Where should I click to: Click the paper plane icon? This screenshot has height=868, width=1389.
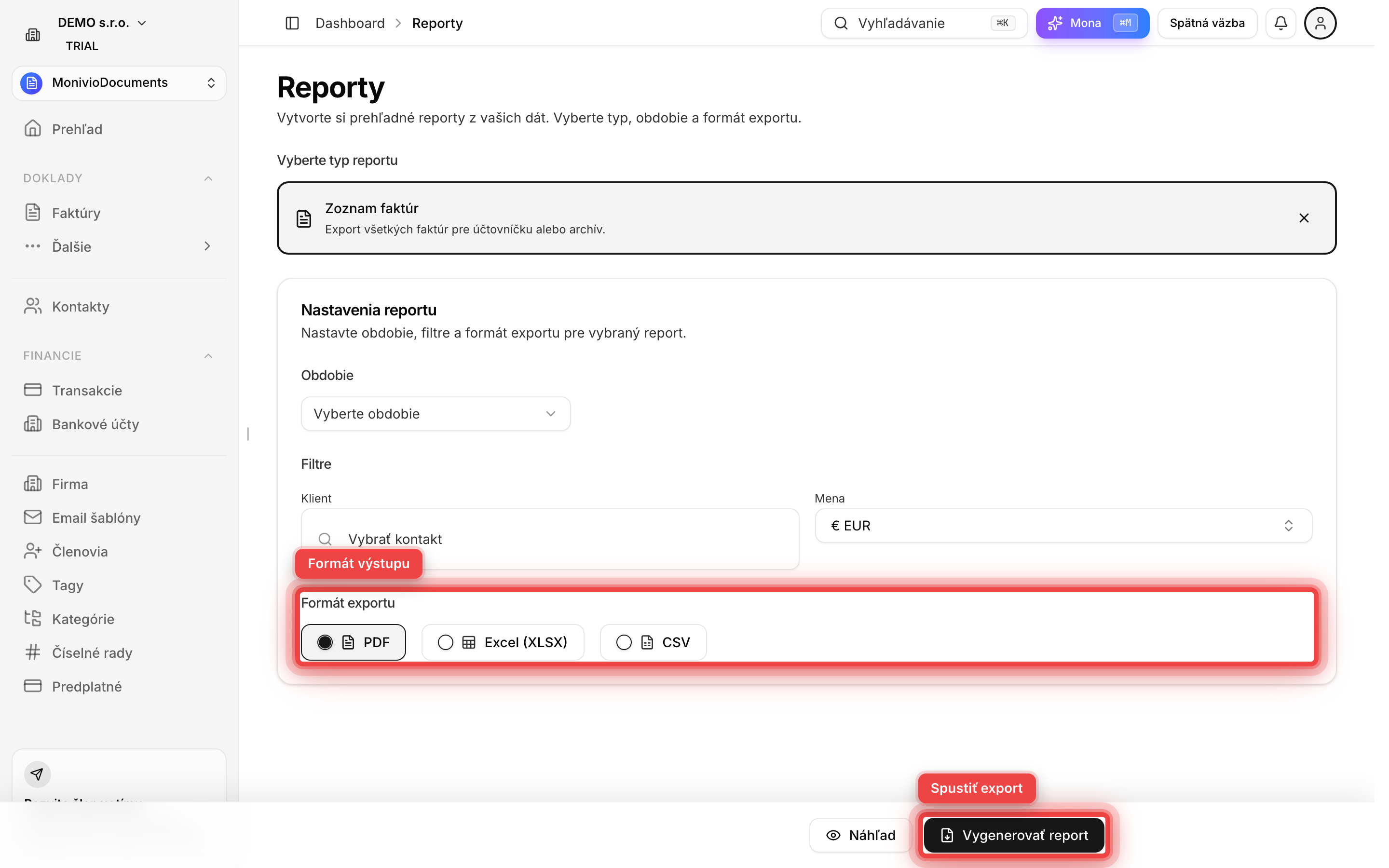pos(37,774)
